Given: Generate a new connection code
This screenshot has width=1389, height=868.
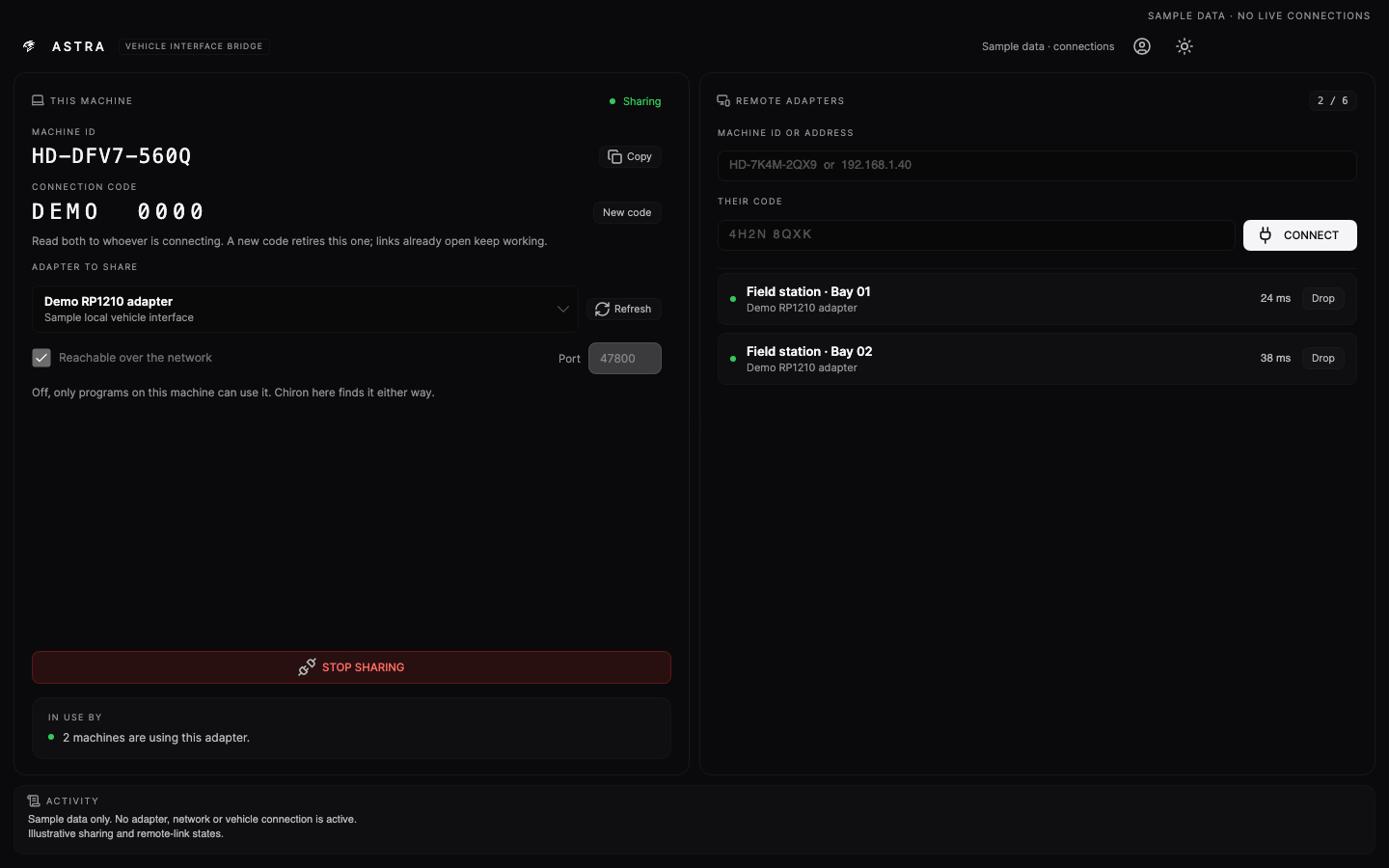Looking at the screenshot, I should click(627, 212).
